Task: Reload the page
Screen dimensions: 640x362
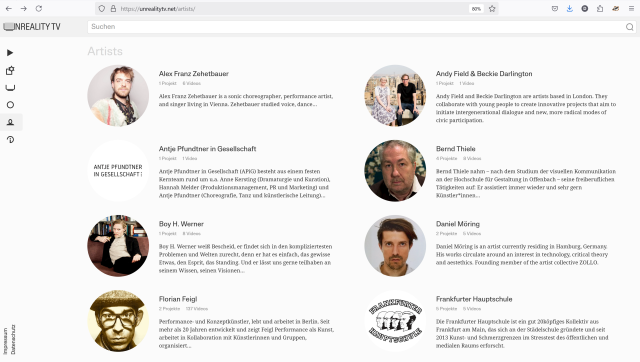Action: 39,9
